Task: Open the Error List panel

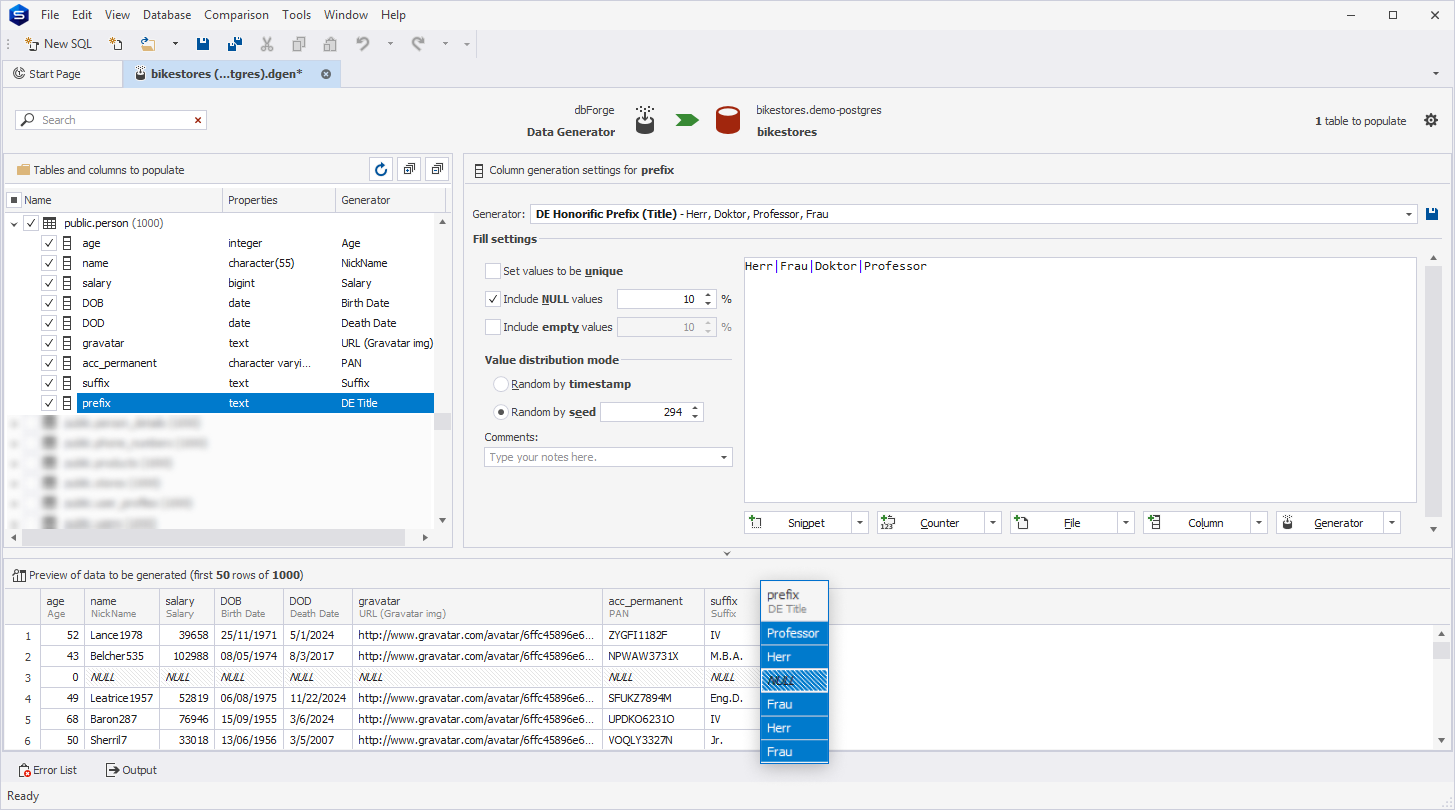Action: click(x=48, y=770)
